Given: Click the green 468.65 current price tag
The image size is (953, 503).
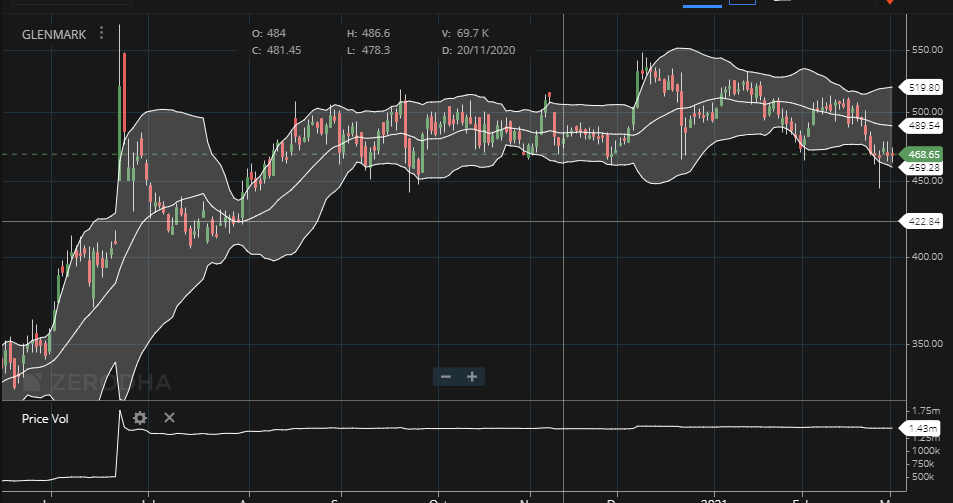Looking at the screenshot, I should tap(920, 154).
